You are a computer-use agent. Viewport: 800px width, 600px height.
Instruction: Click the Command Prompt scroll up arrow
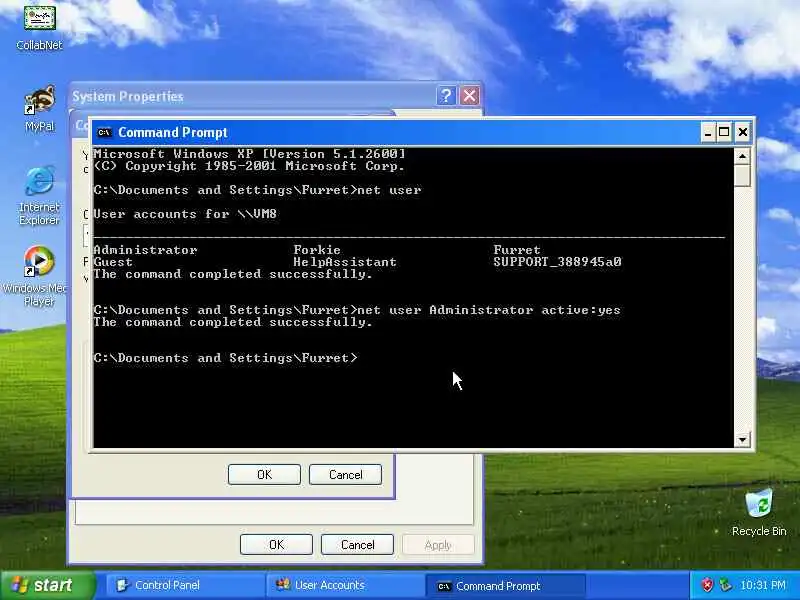click(742, 156)
